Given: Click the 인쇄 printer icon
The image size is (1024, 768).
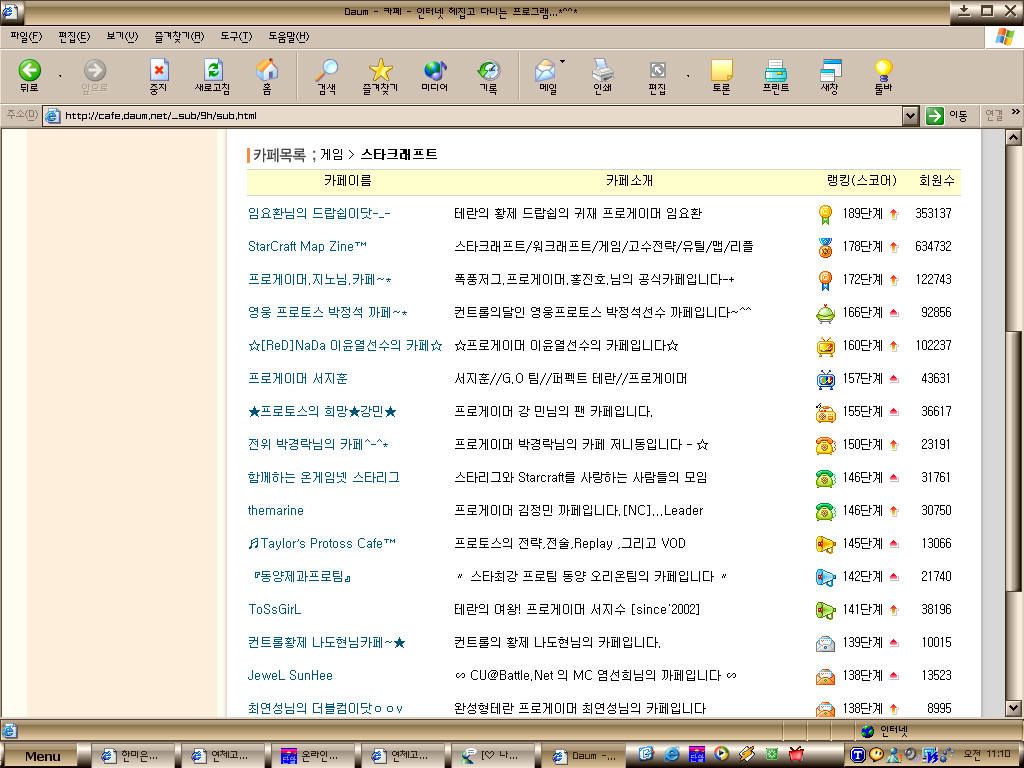Looking at the screenshot, I should (x=602, y=76).
